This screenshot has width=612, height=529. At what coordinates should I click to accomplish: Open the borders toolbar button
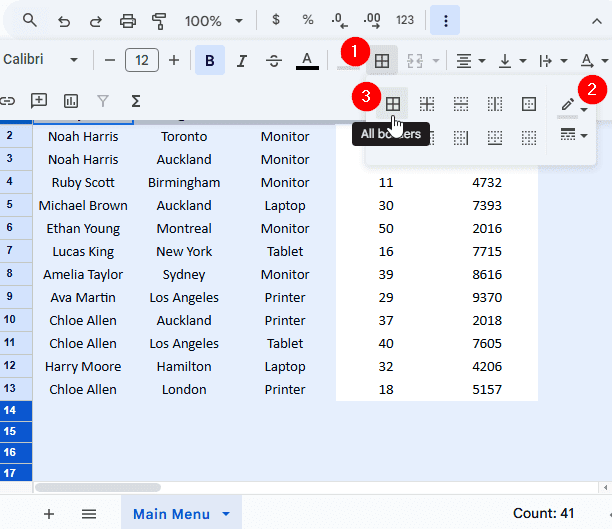pos(382,61)
